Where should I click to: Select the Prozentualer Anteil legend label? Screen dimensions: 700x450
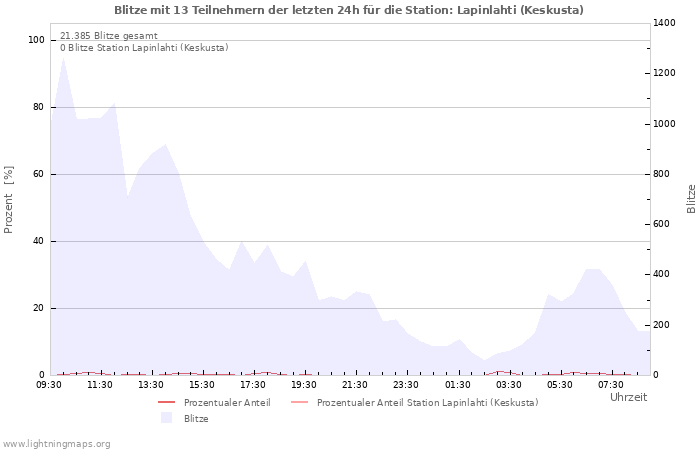pos(227,403)
